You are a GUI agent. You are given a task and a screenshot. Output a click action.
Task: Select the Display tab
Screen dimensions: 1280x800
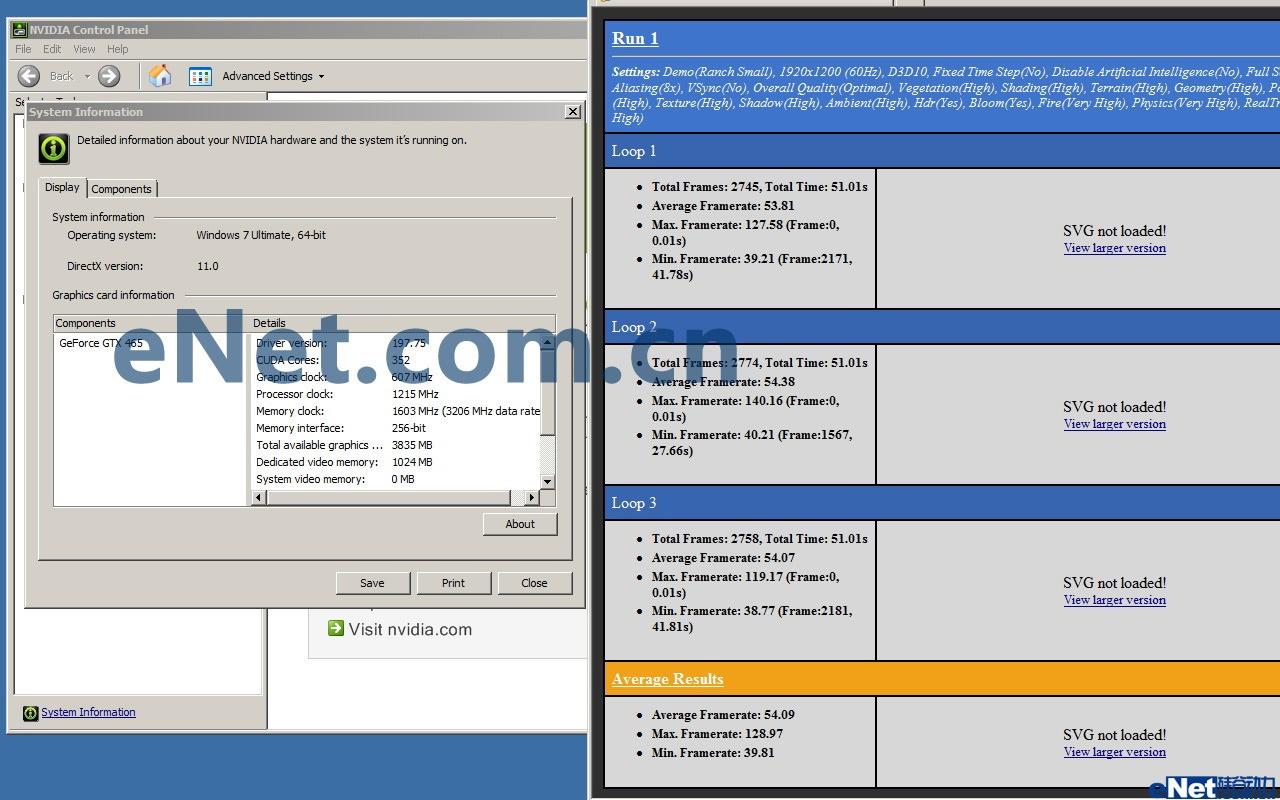(x=61, y=187)
